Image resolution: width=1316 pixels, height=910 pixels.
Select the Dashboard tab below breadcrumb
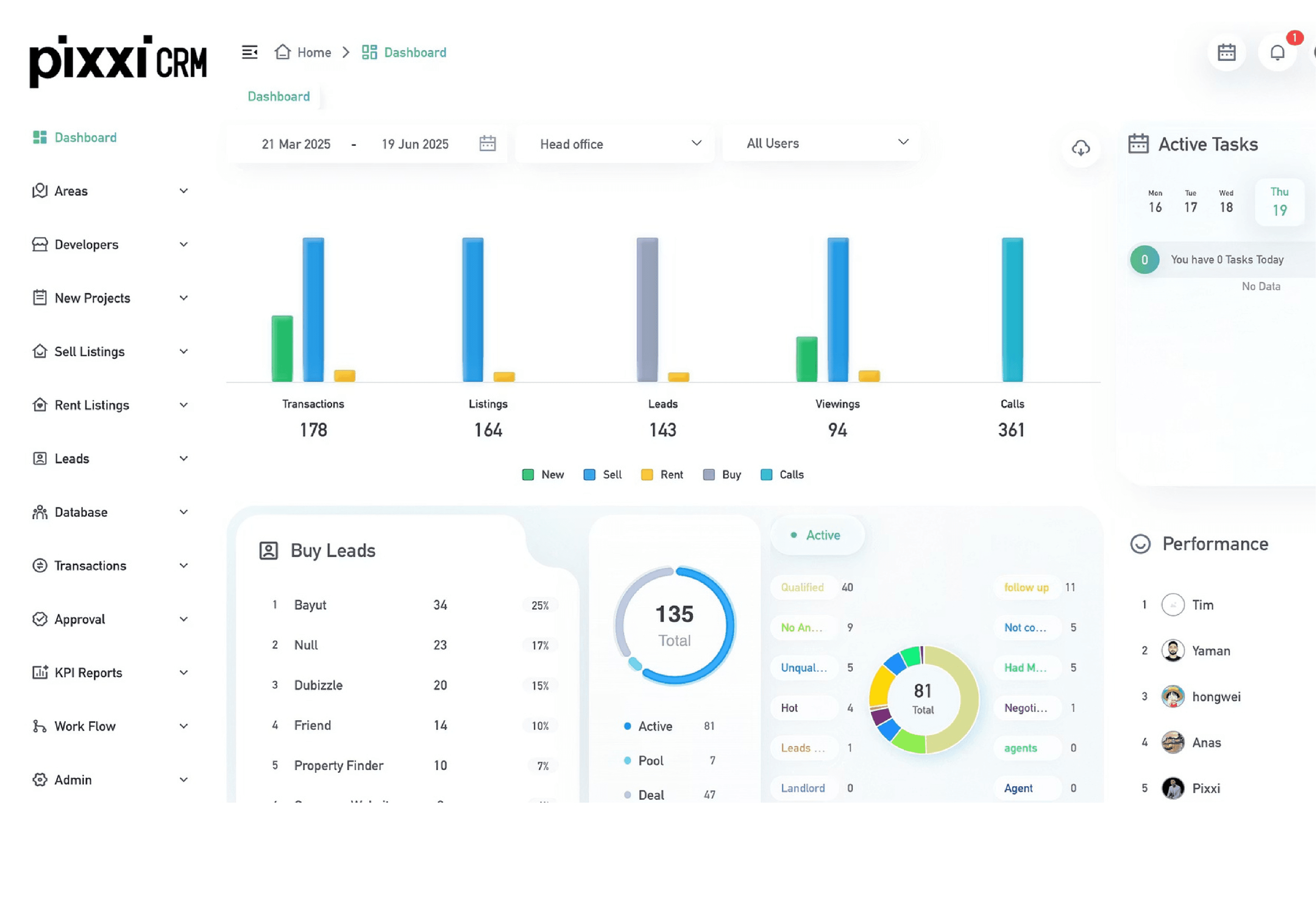click(x=279, y=96)
